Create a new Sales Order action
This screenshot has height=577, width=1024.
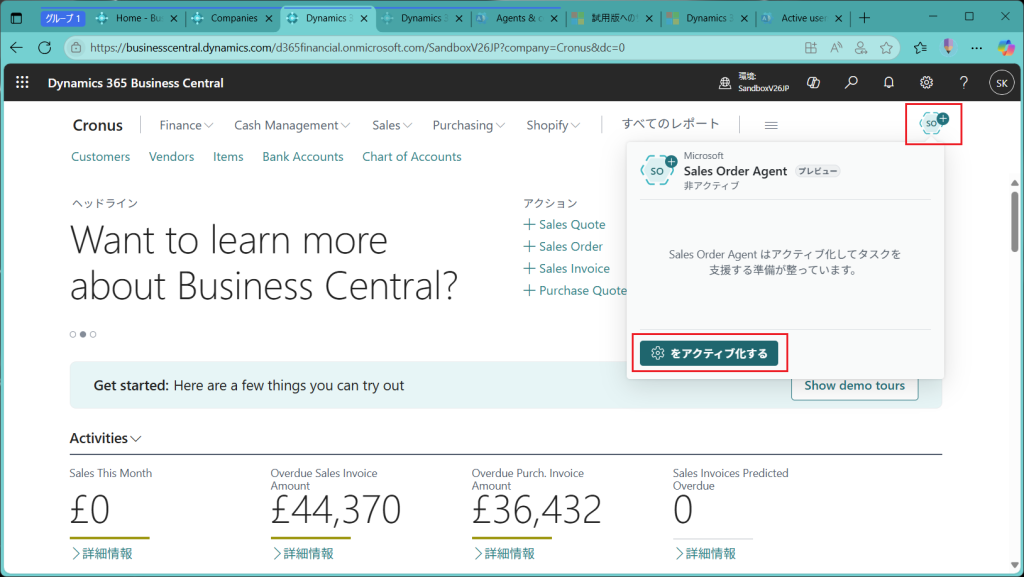click(563, 247)
